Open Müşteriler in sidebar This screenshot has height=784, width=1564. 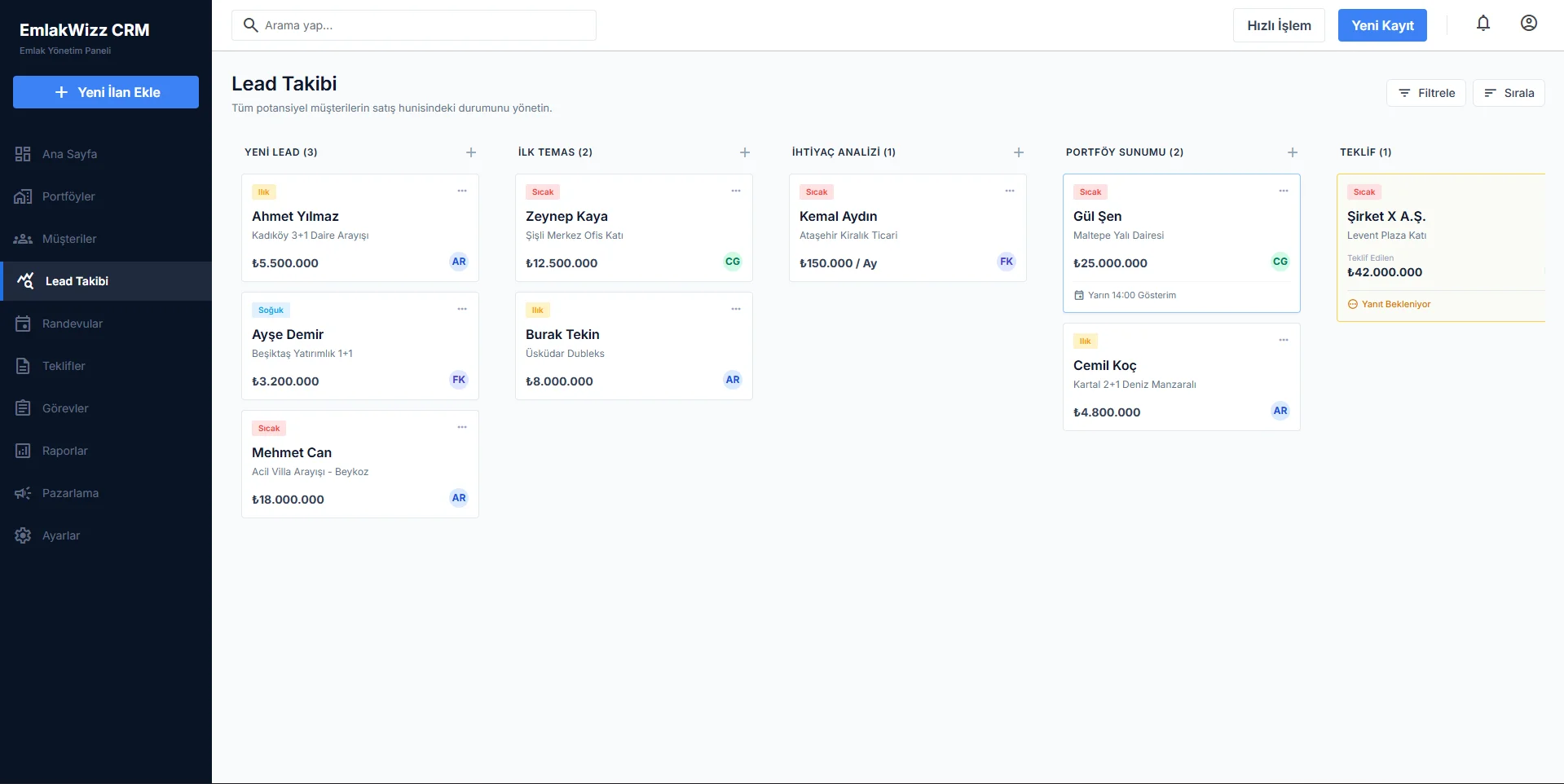pyautogui.click(x=106, y=239)
